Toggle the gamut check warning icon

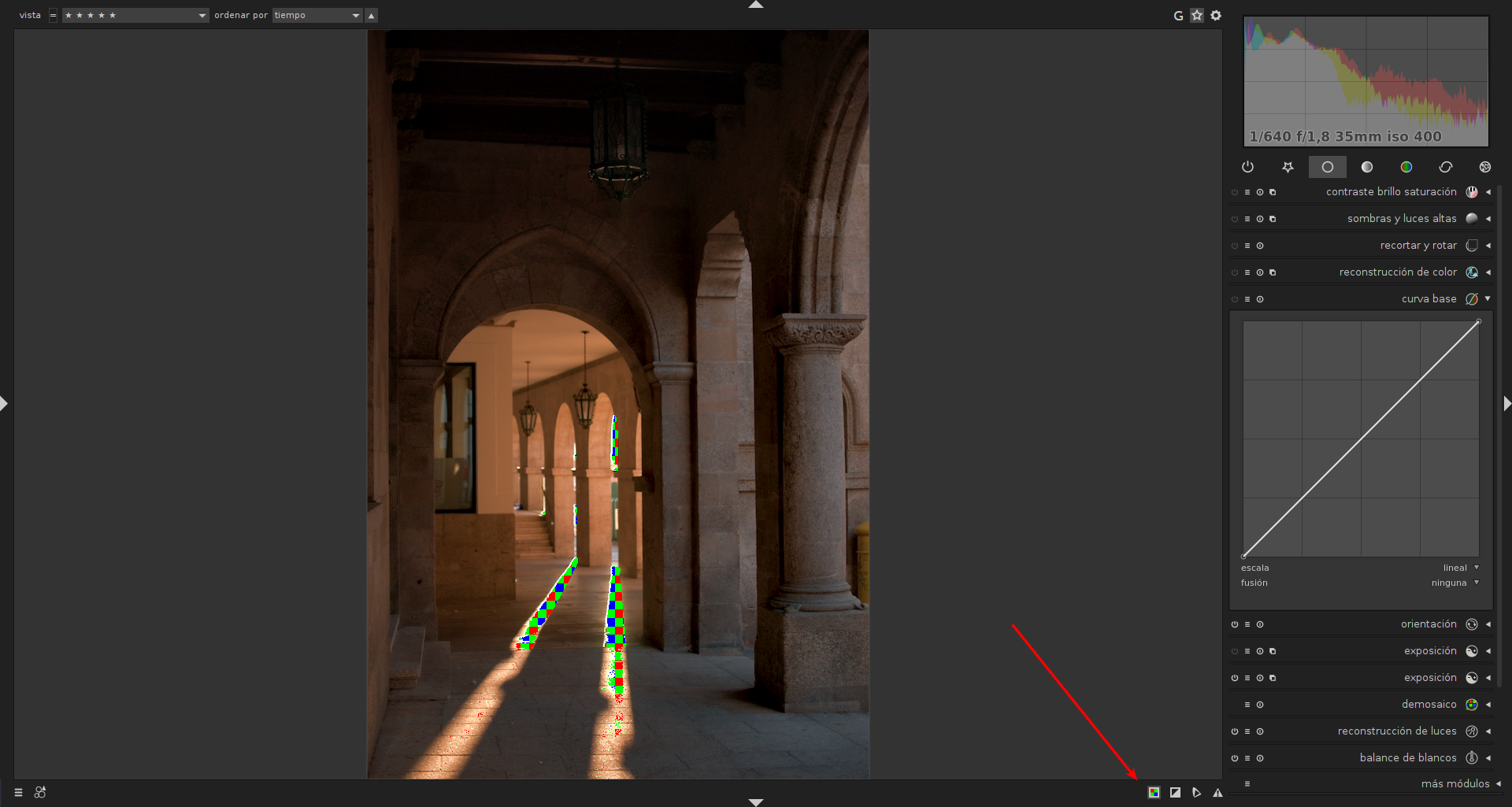pyautogui.click(x=1217, y=793)
